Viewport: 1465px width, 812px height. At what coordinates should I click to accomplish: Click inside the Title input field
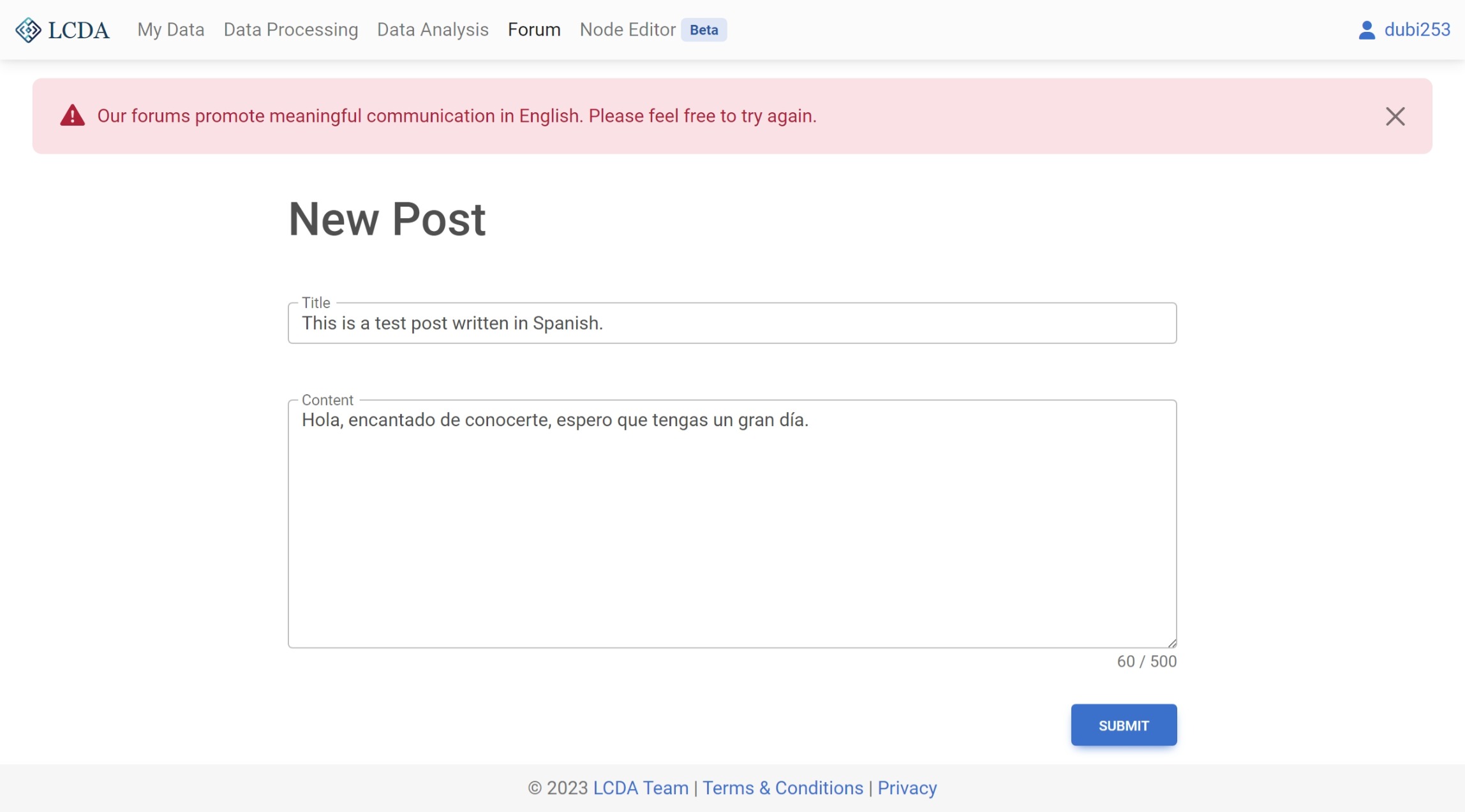732,323
